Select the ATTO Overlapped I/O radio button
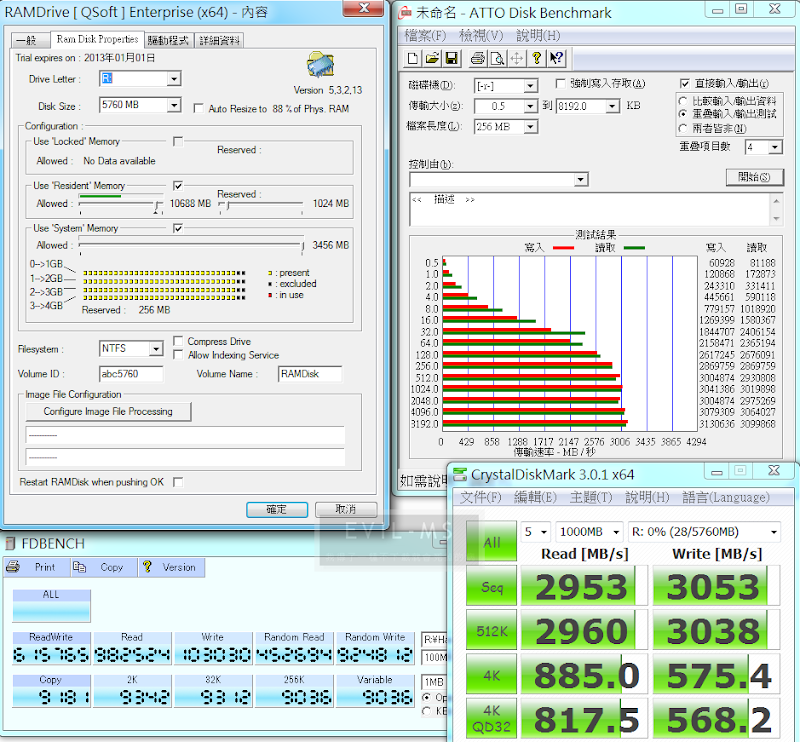800x742 pixels. pos(683,114)
